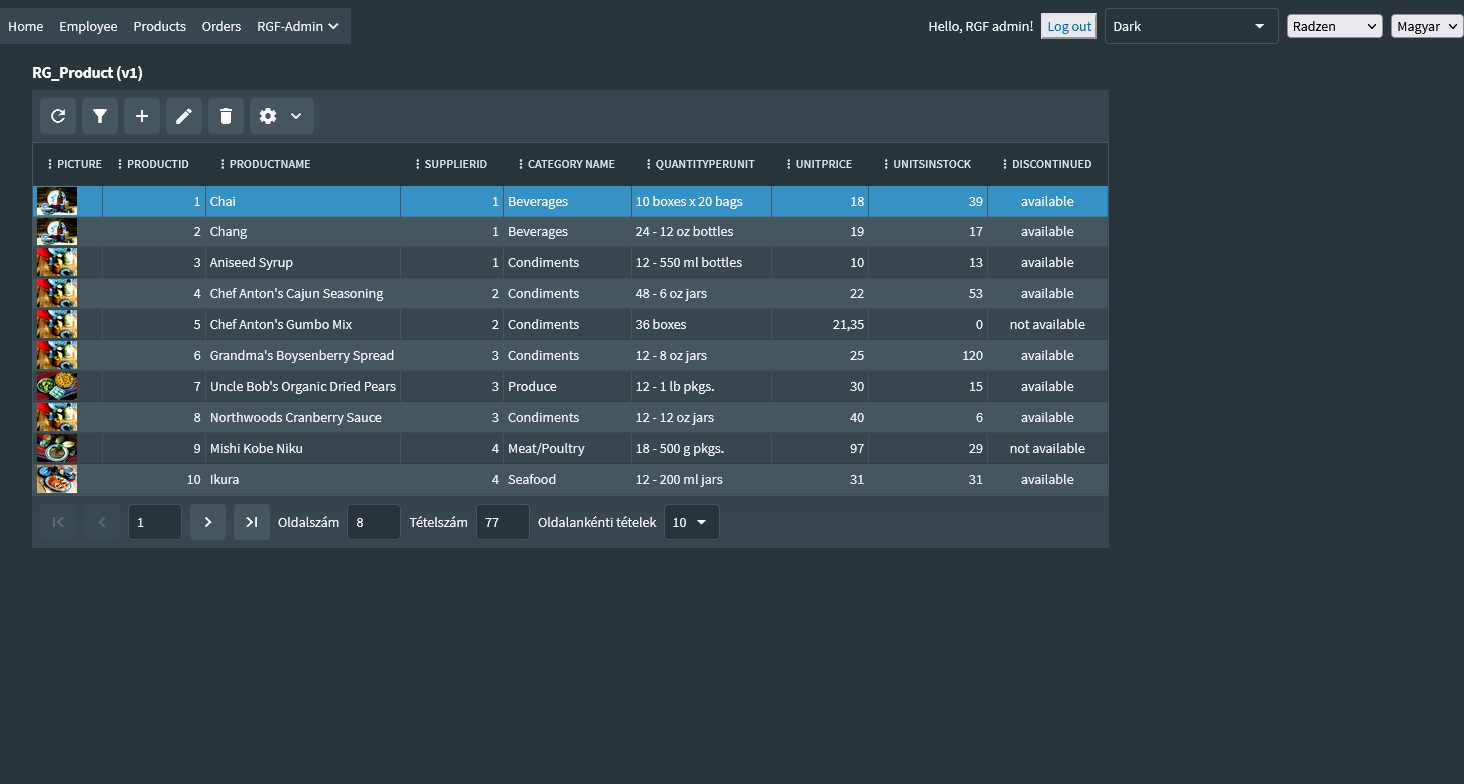Go to next page using arrow icon
This screenshot has height=784, width=1464.
(x=208, y=522)
